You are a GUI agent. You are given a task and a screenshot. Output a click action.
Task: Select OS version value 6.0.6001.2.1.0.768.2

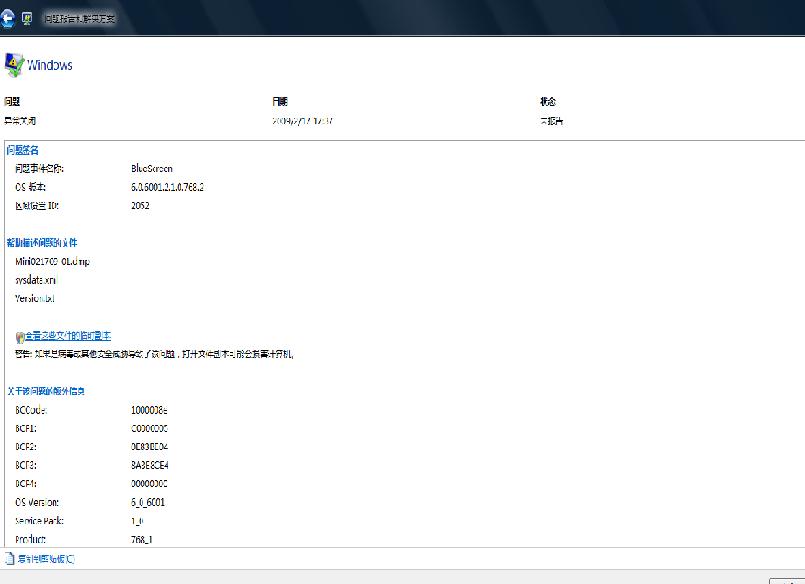pos(167,187)
